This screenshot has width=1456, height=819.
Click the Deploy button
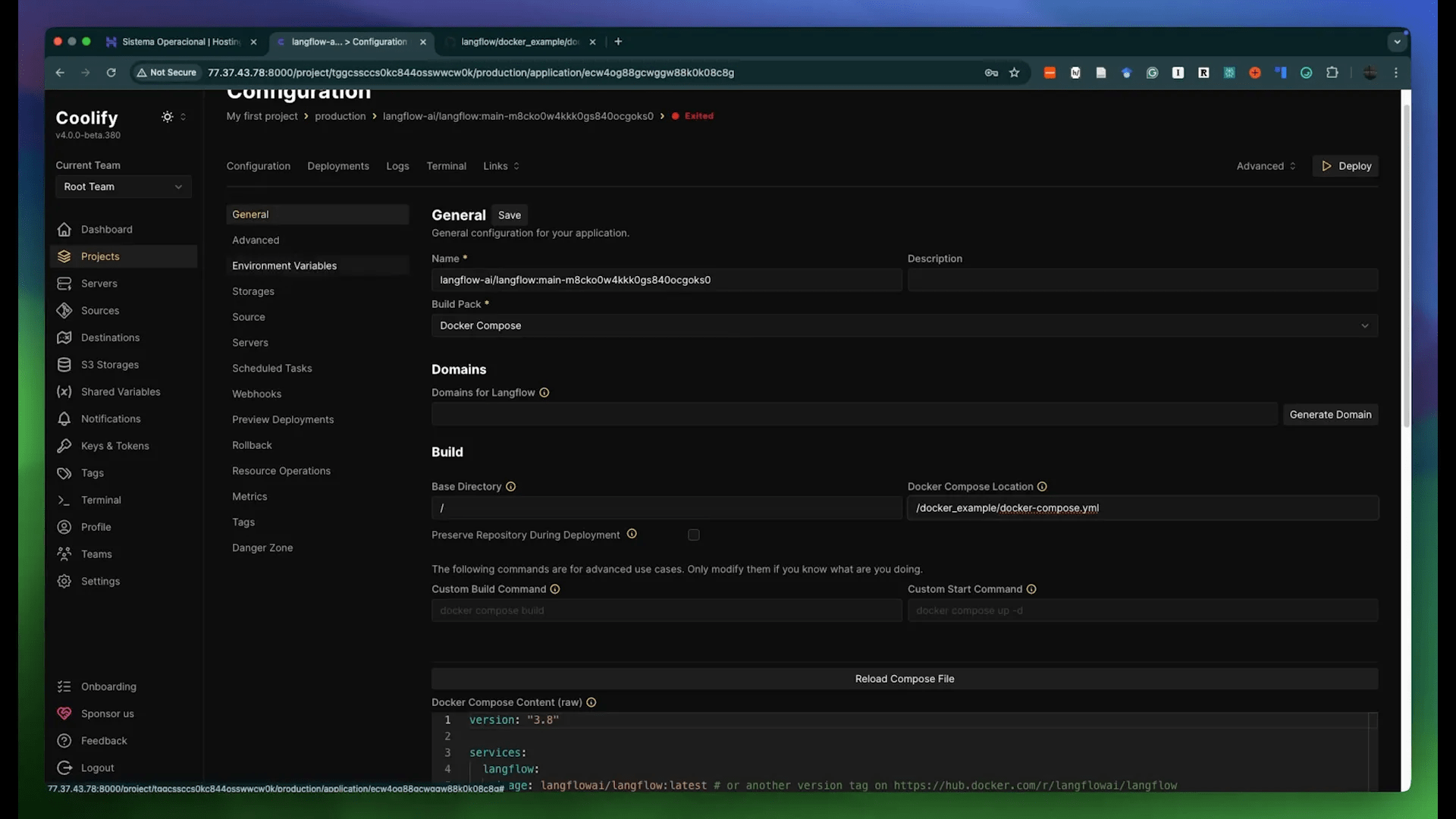coord(1346,166)
